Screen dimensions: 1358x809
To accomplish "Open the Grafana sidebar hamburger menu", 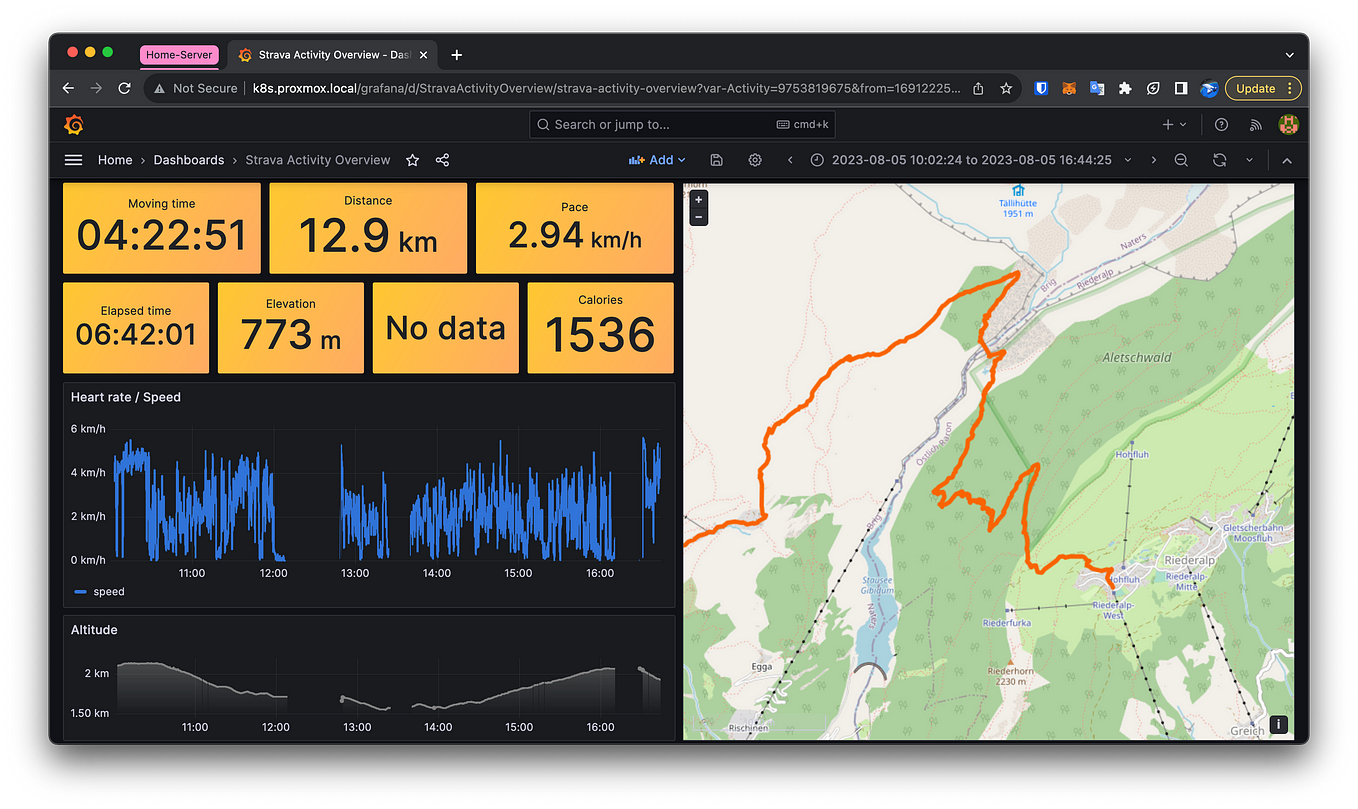I will click(x=73, y=160).
